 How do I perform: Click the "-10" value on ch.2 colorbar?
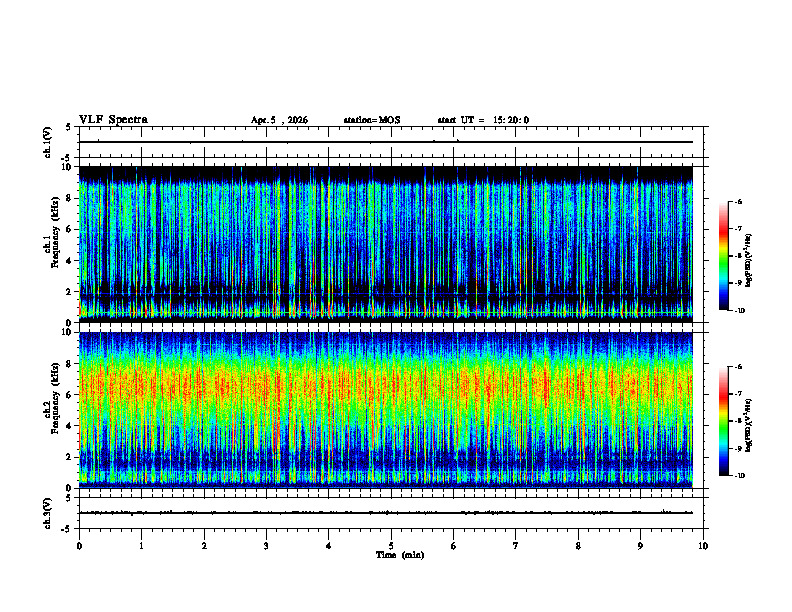coord(739,476)
